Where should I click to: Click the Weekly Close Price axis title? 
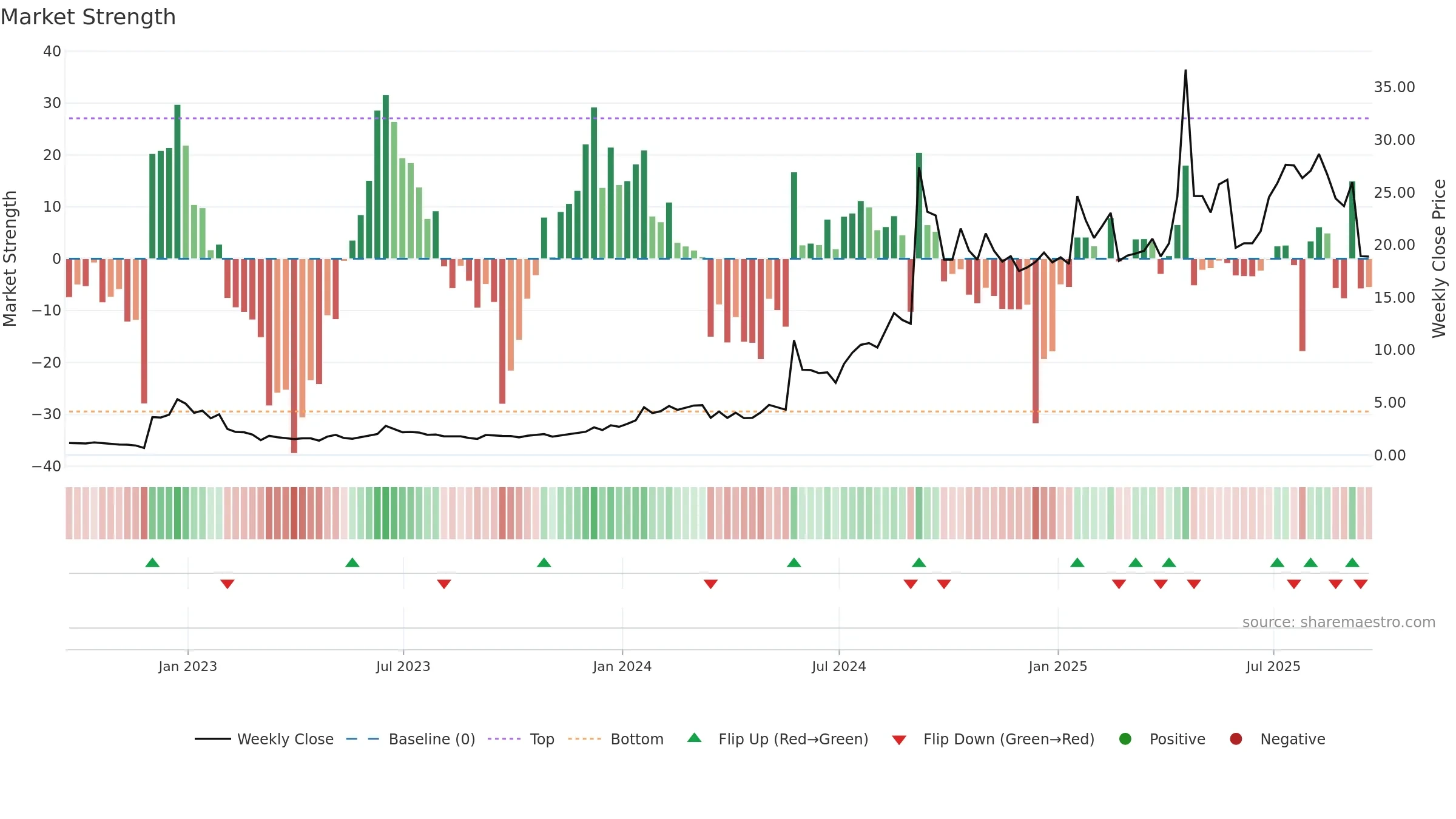[x=1439, y=258]
